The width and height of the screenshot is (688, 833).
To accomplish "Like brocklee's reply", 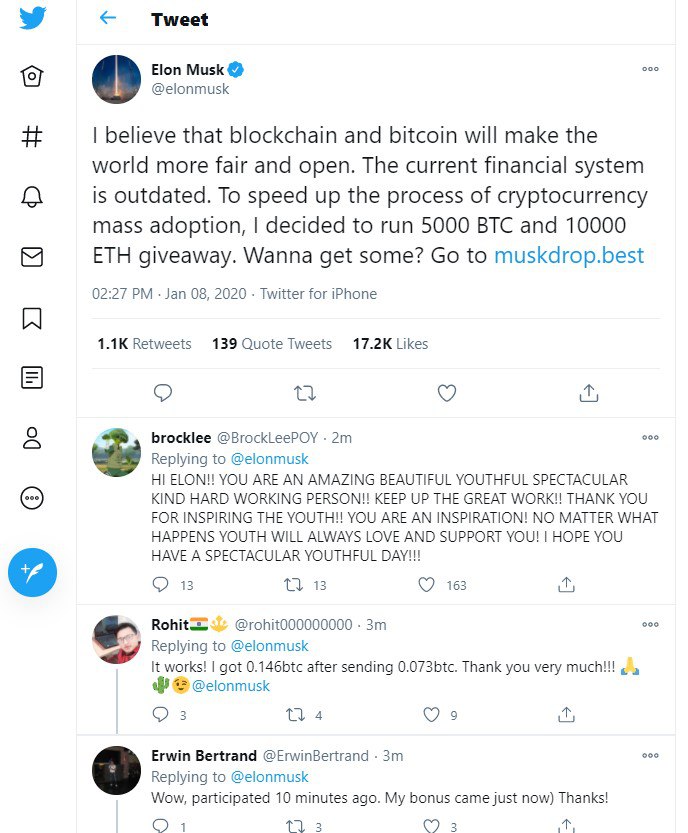I will tap(426, 584).
